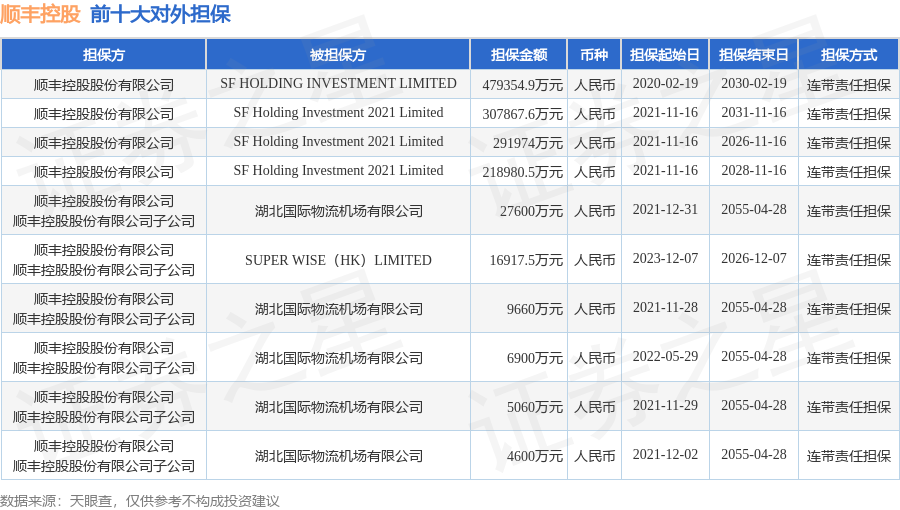Select amount 218980.5万元
Image resolution: width=900 pixels, height=510 pixels.
[x=522, y=173]
